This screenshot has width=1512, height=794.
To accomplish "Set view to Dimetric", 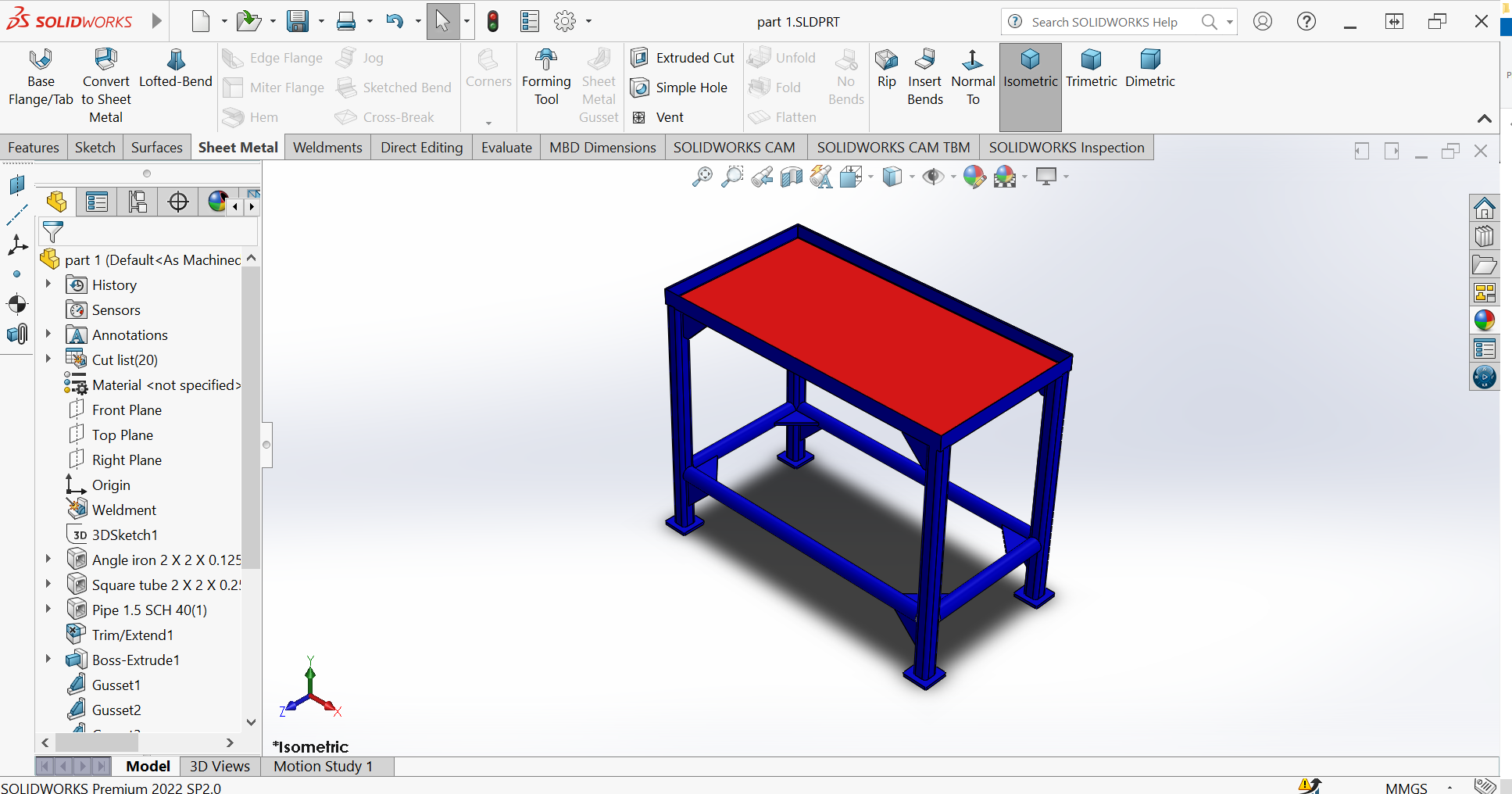I will coord(1150,69).
